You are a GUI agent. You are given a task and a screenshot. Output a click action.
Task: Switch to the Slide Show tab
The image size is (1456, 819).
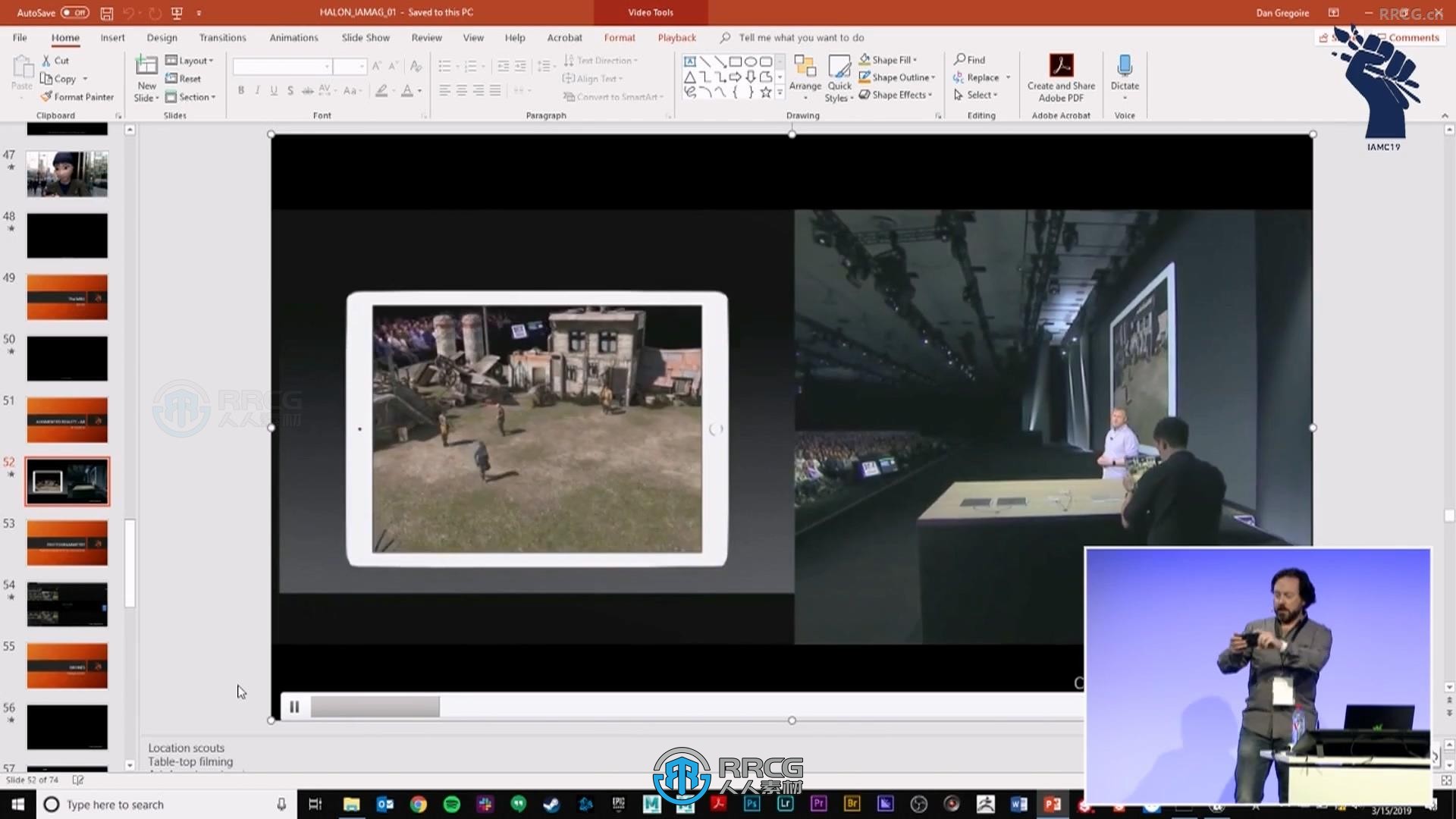(x=366, y=37)
